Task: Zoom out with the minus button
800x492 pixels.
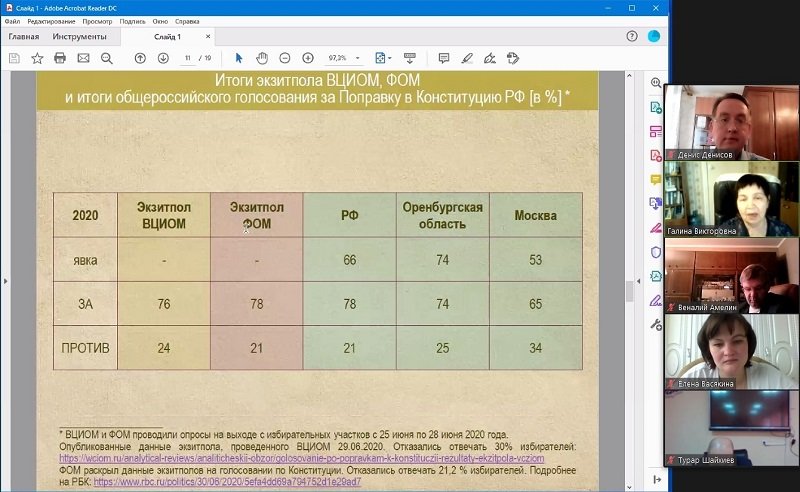Action: click(285, 58)
